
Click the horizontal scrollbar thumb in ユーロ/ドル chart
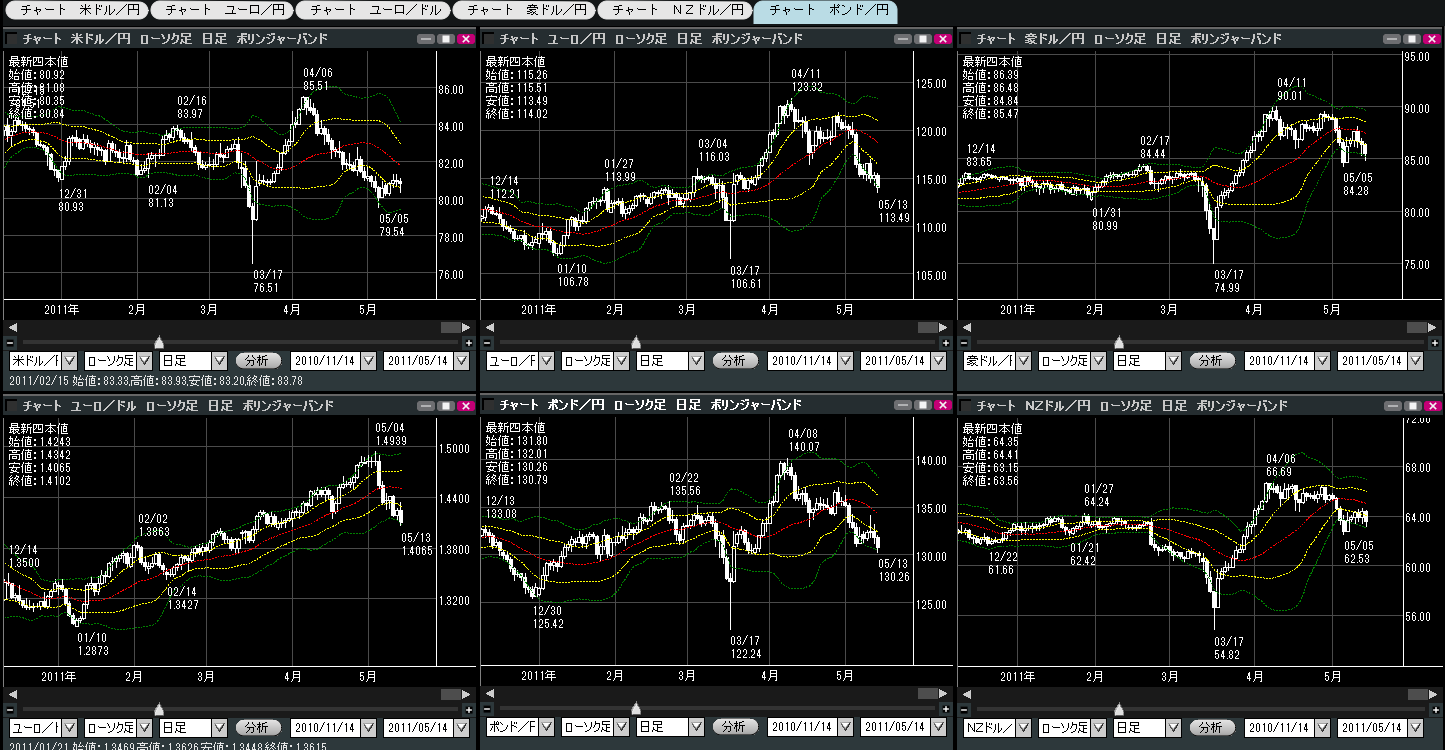click(451, 694)
